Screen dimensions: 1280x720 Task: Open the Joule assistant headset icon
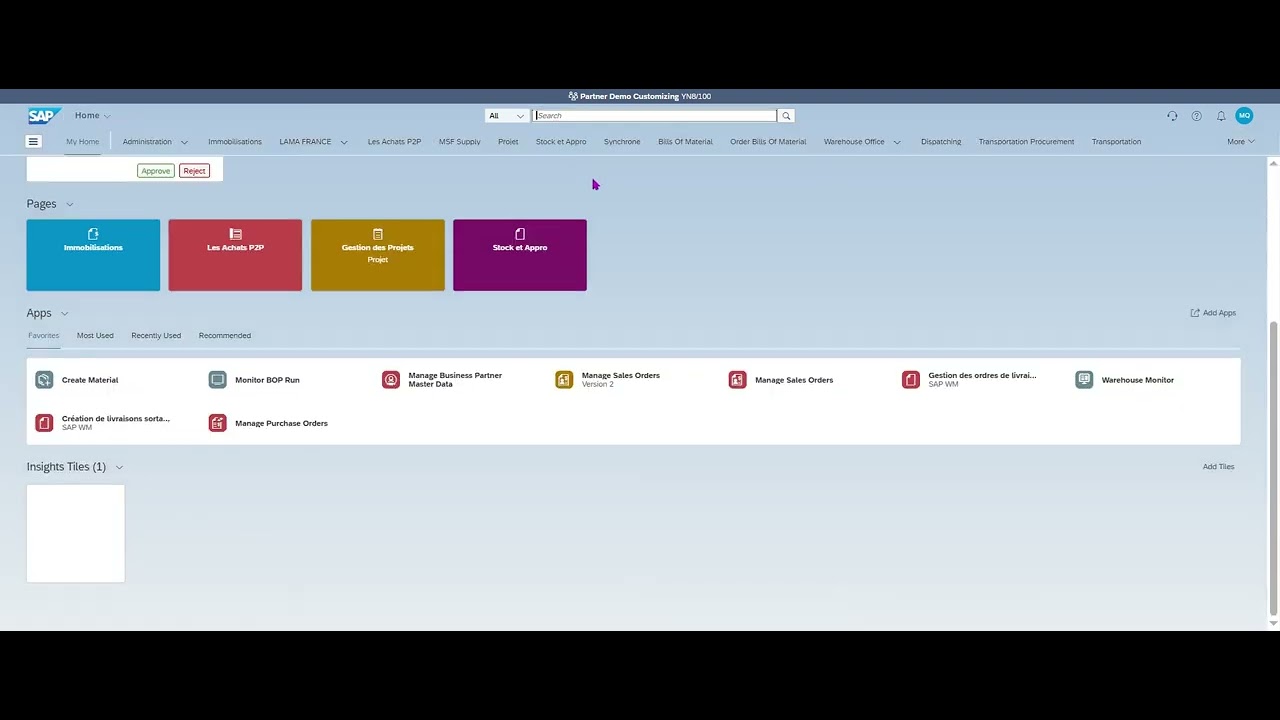1172,116
